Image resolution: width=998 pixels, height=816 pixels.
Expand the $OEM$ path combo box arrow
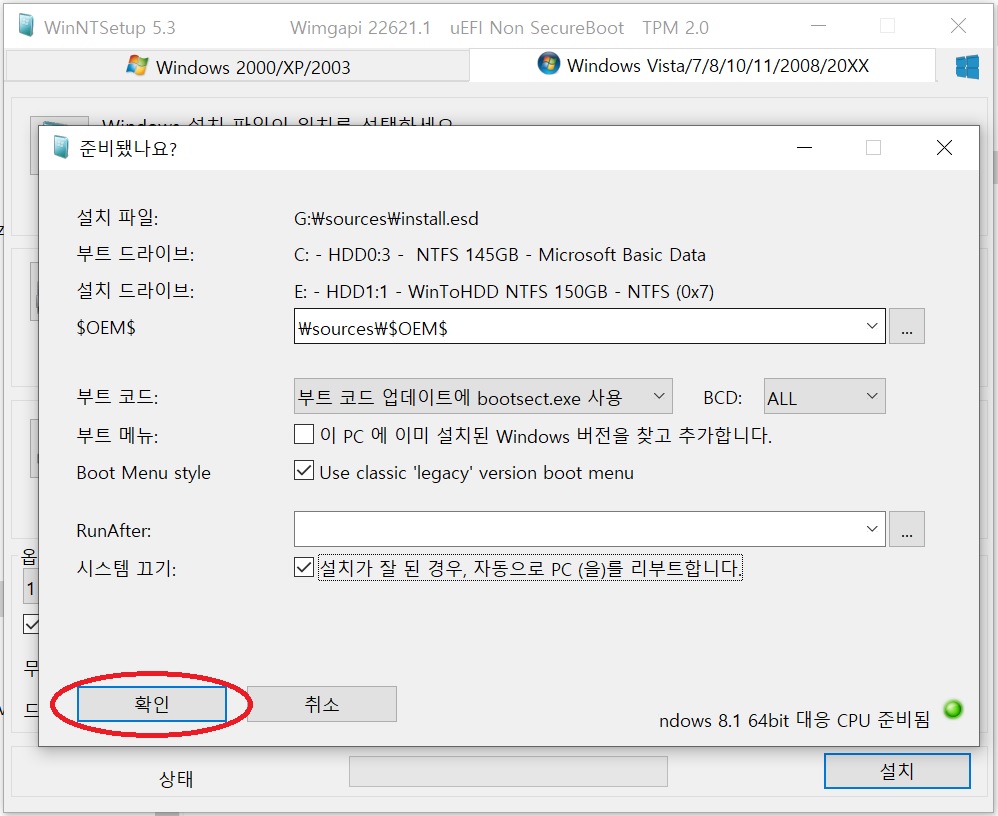coord(872,327)
